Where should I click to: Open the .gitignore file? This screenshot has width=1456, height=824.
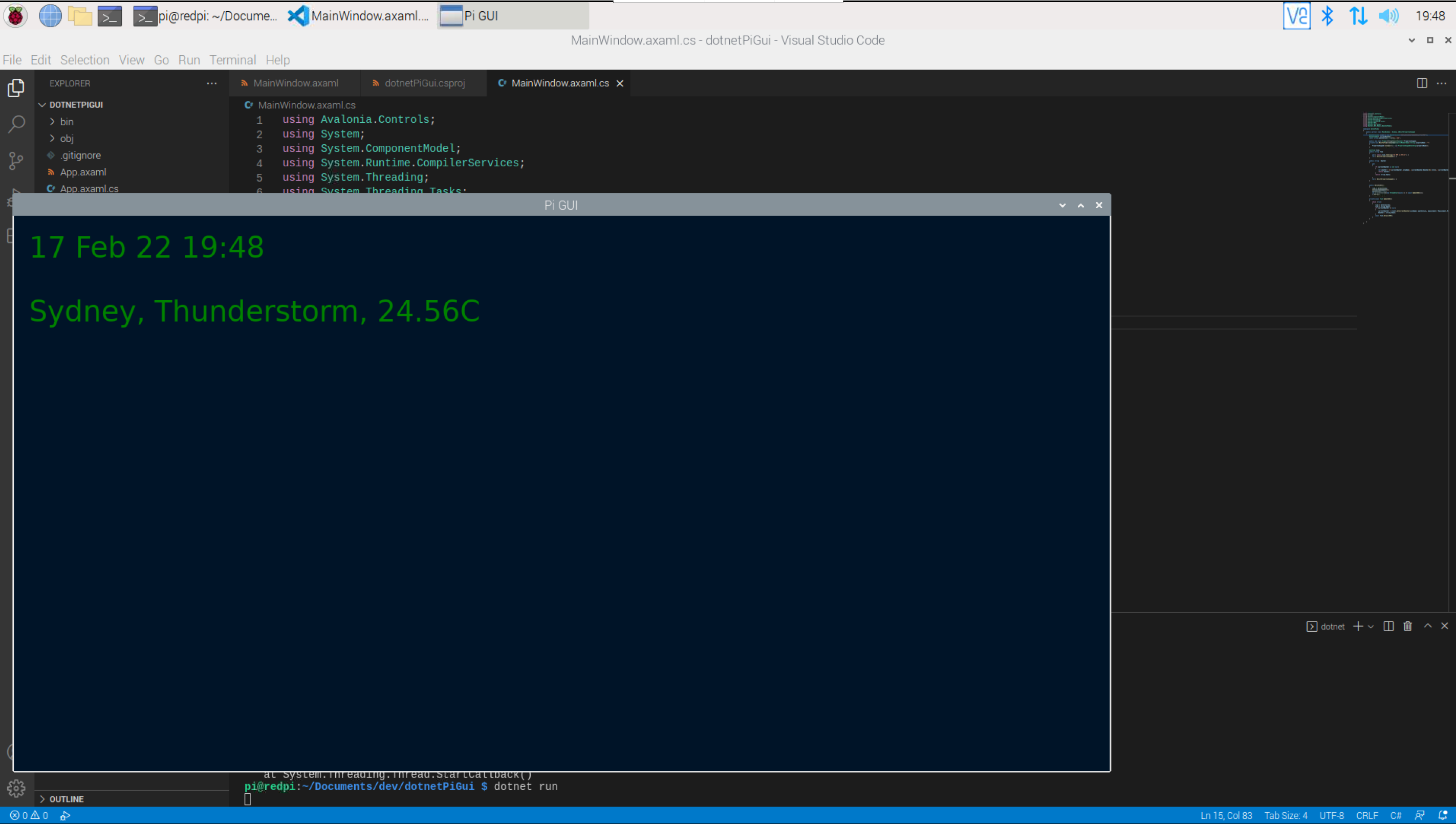[80, 155]
